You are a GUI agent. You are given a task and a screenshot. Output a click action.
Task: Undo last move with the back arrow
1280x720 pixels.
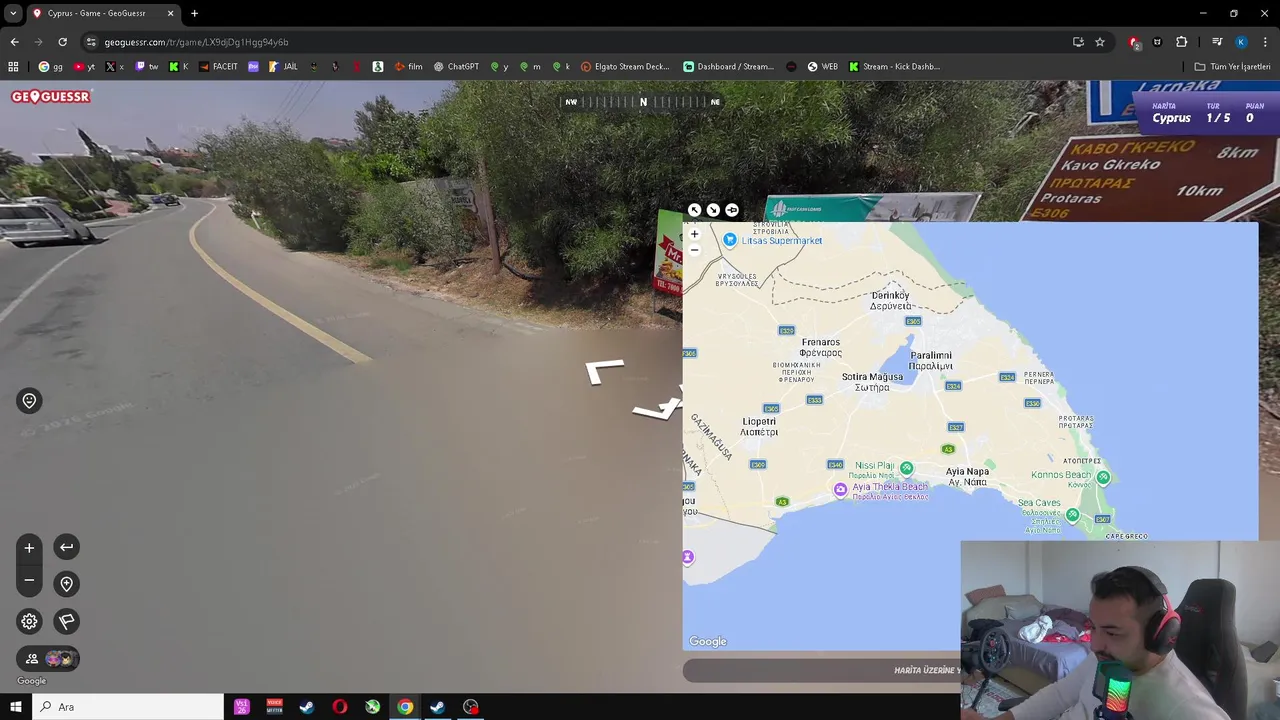[x=66, y=547]
